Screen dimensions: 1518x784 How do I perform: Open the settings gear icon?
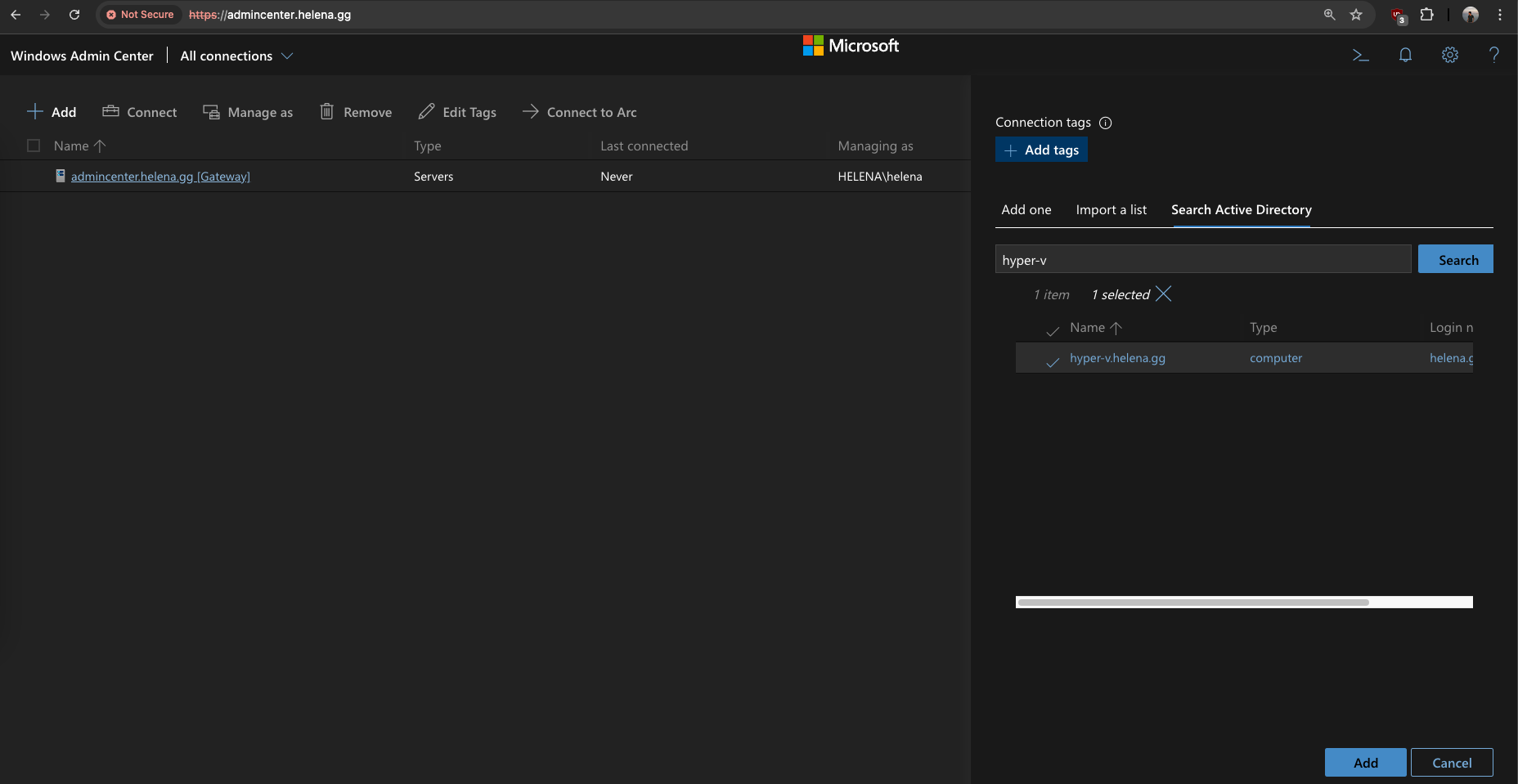pyautogui.click(x=1449, y=56)
